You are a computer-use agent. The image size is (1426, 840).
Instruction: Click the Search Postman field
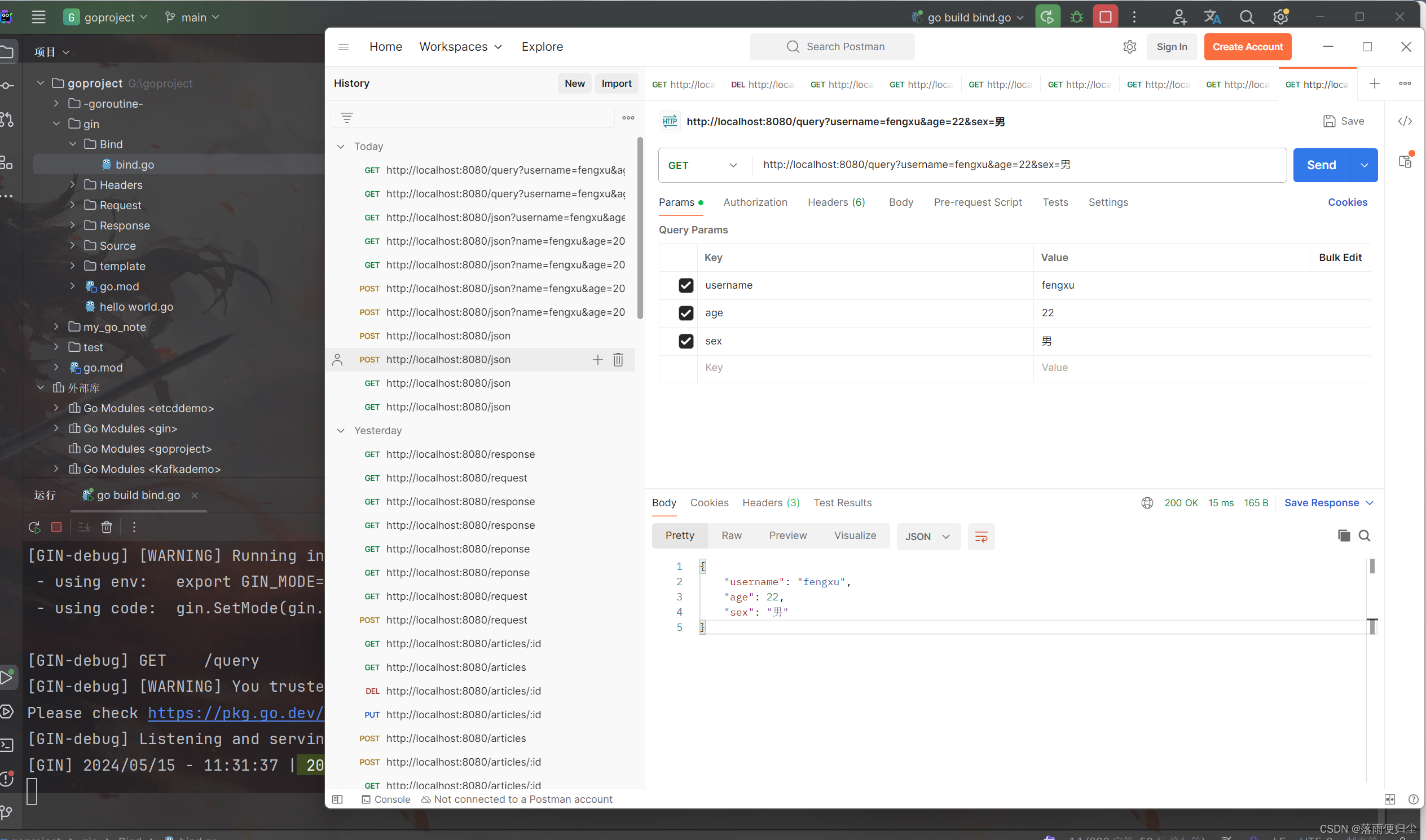pos(831,47)
